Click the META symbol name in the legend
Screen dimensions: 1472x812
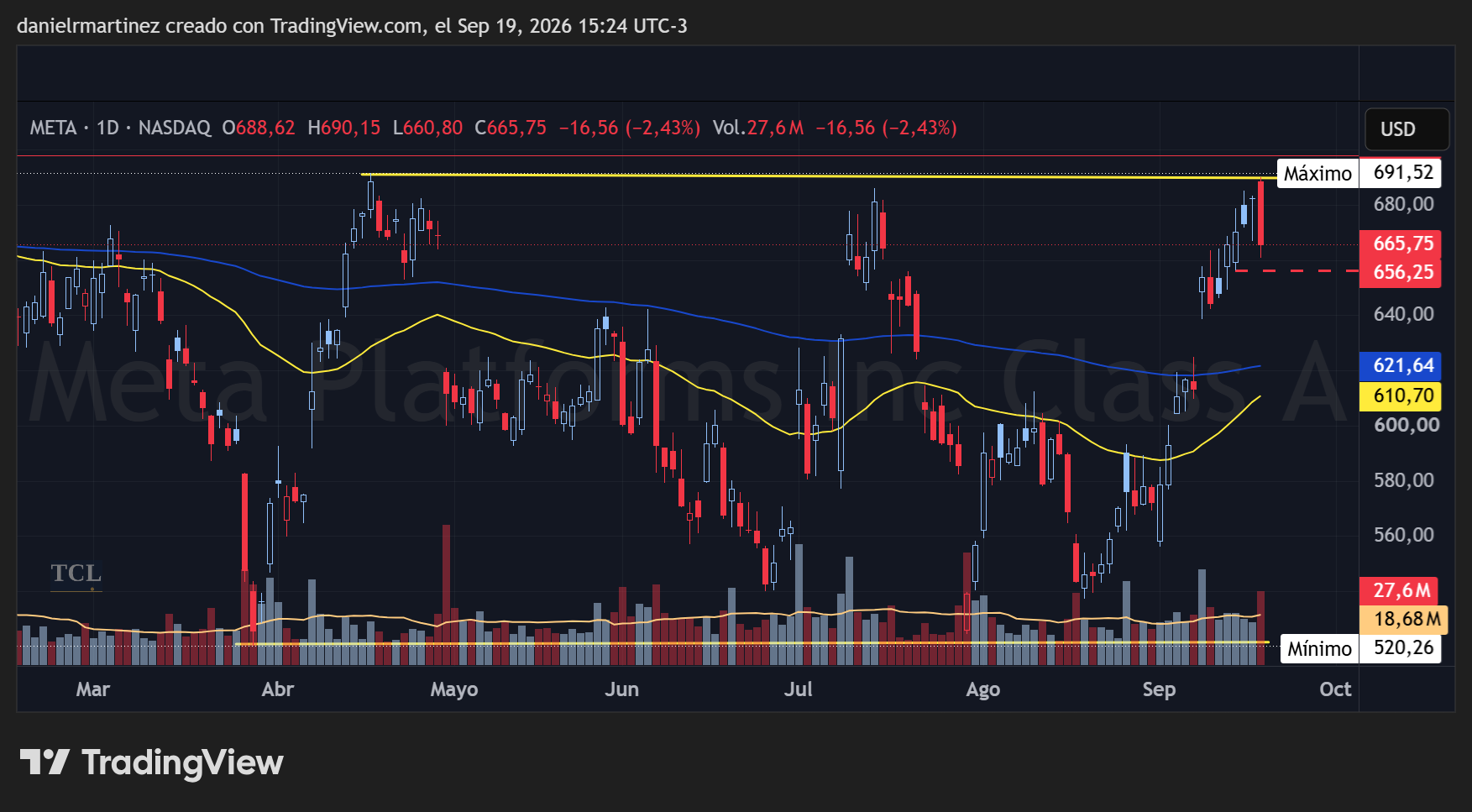point(53,128)
